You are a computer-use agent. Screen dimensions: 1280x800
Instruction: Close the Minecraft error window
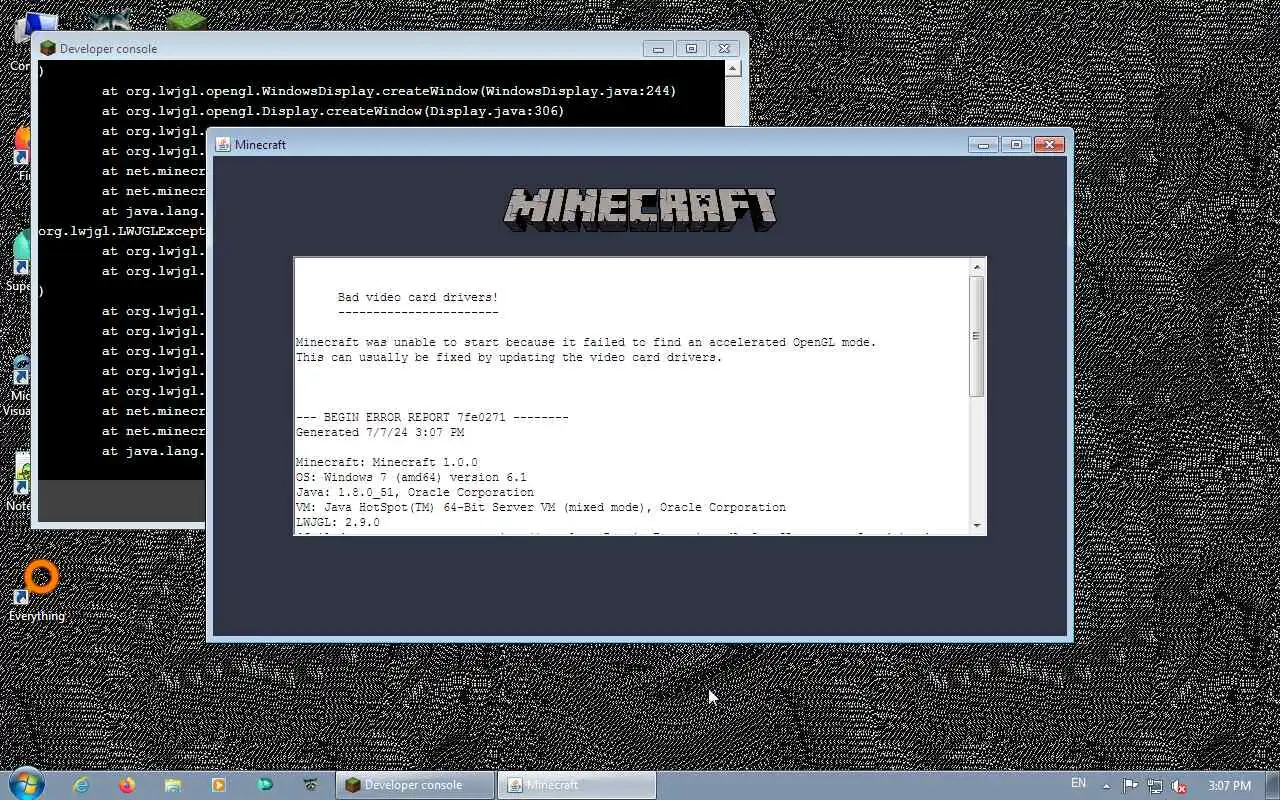pos(1048,145)
